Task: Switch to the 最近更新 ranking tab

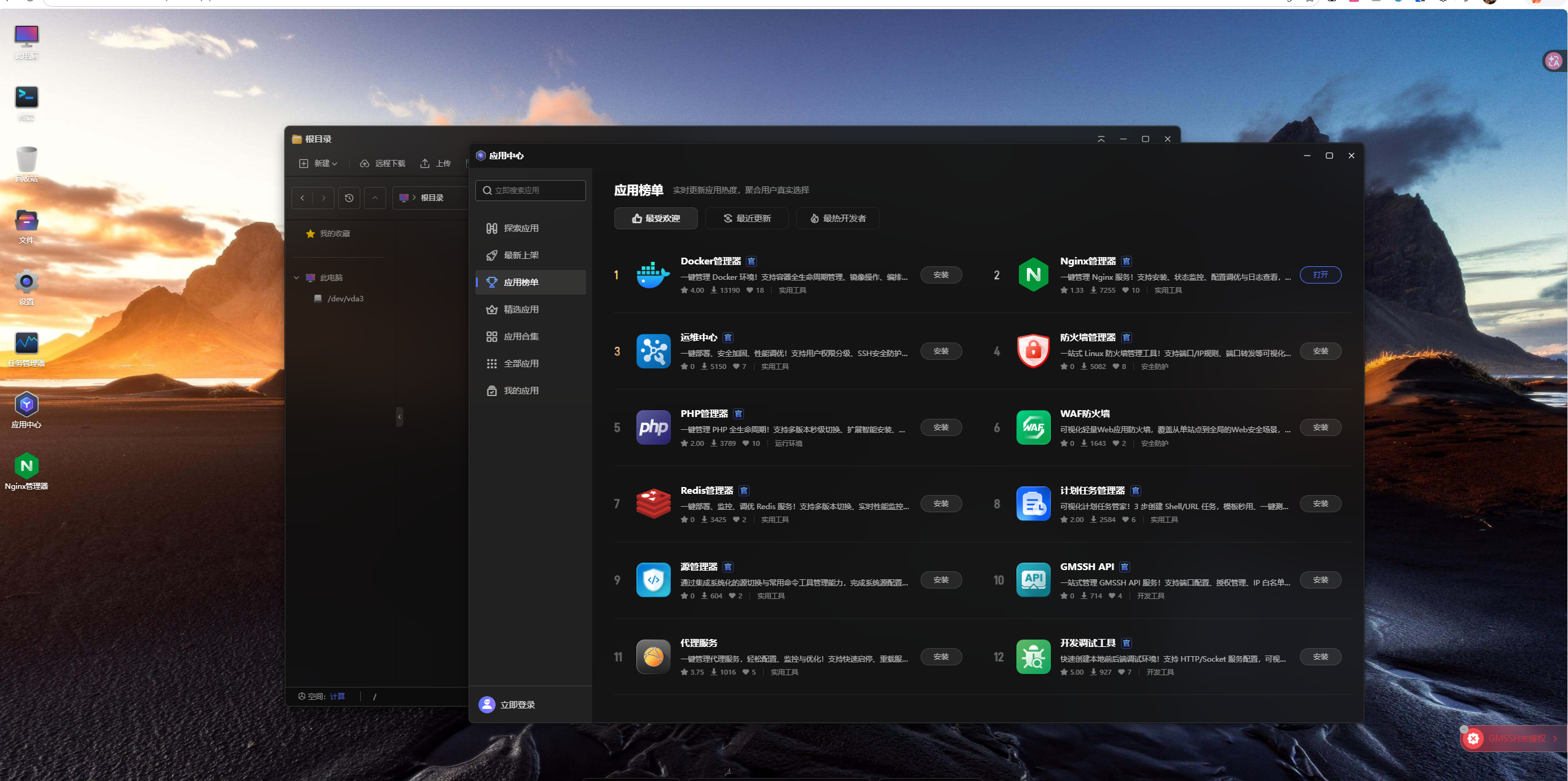Action: (x=746, y=218)
